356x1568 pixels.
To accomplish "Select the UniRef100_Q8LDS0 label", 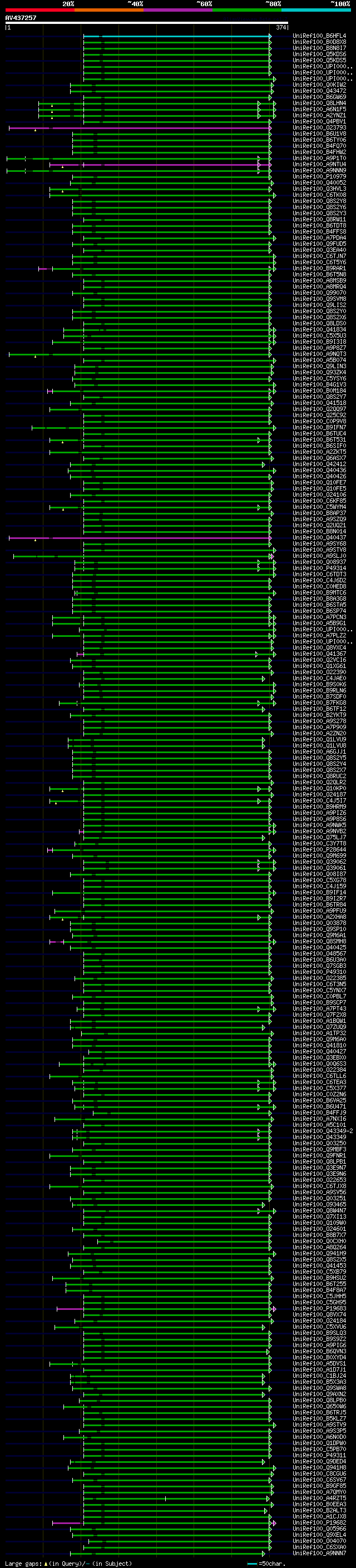I will pos(319,324).
